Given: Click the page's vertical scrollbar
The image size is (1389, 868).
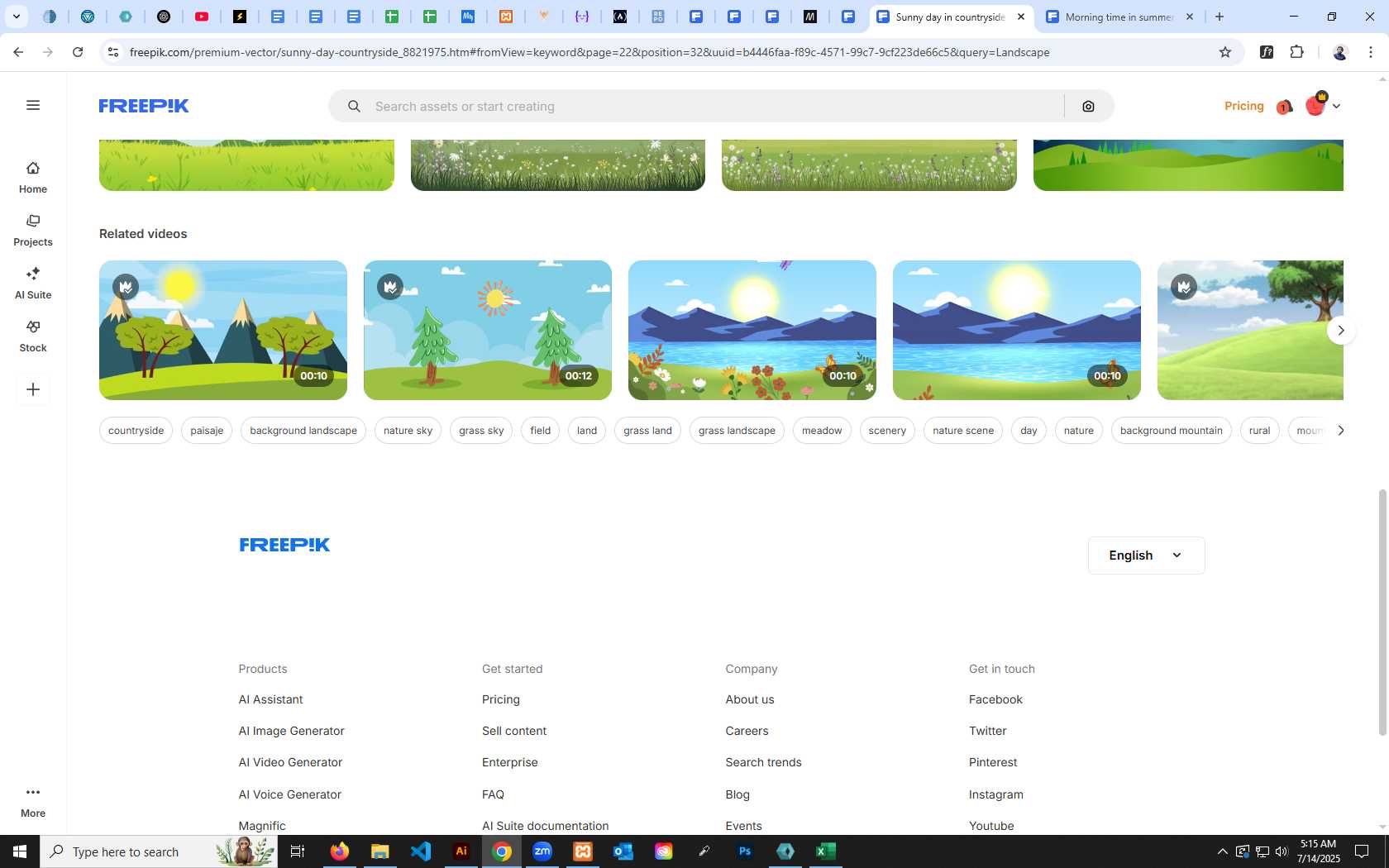Looking at the screenshot, I should point(1382,612).
